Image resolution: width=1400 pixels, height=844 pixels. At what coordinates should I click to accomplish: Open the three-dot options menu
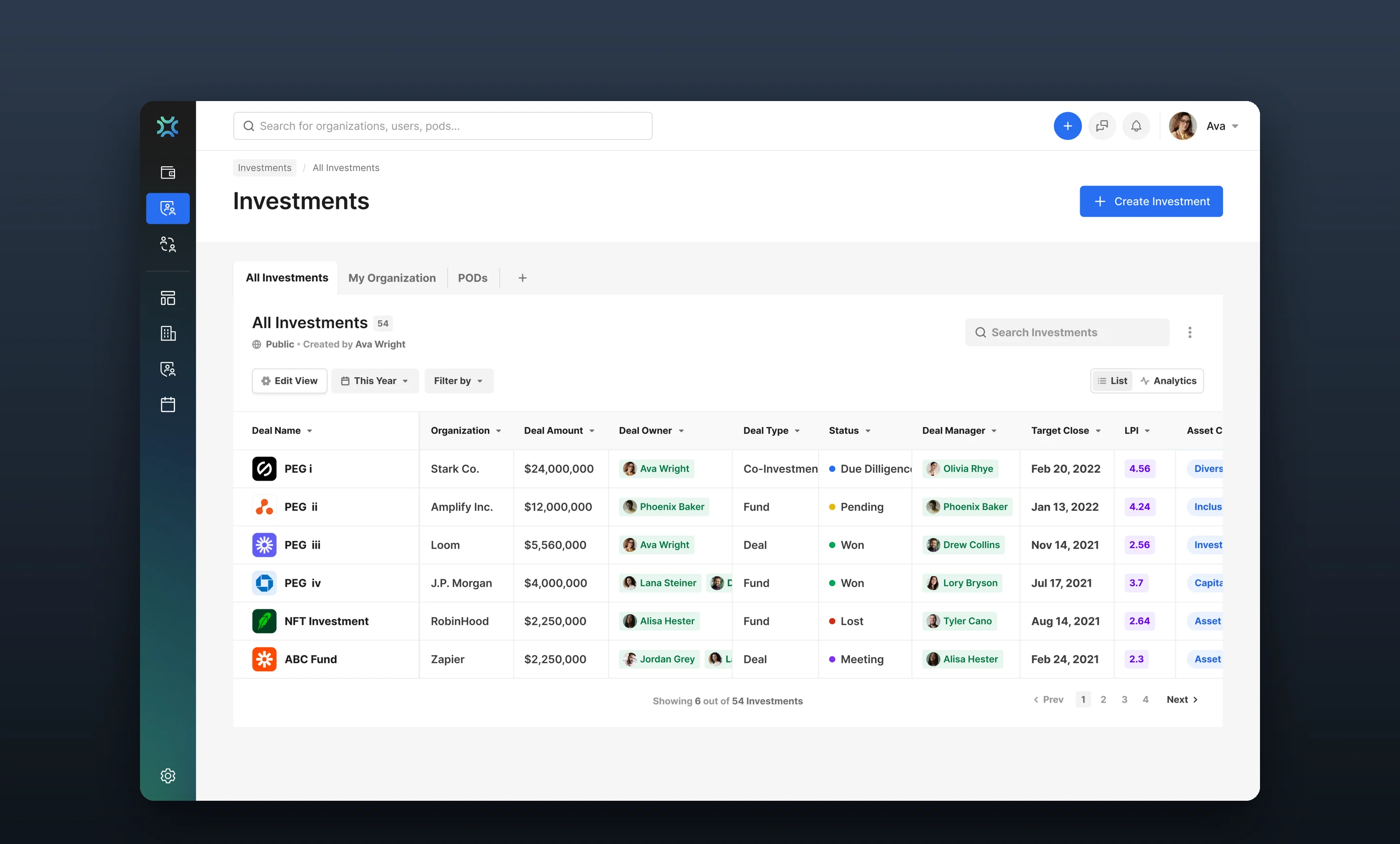coord(1189,332)
